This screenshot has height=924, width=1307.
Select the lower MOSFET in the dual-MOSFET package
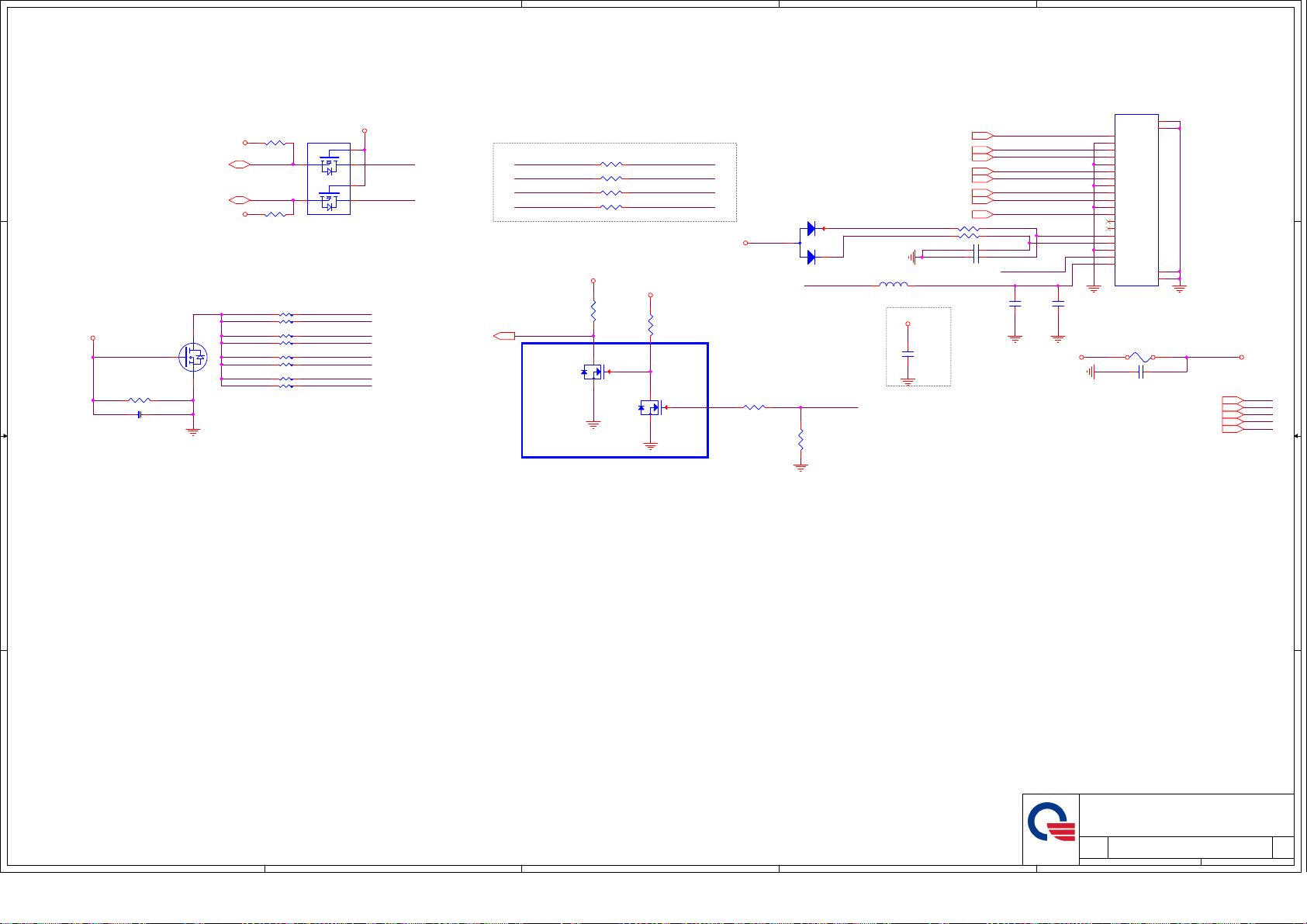pyautogui.click(x=329, y=200)
